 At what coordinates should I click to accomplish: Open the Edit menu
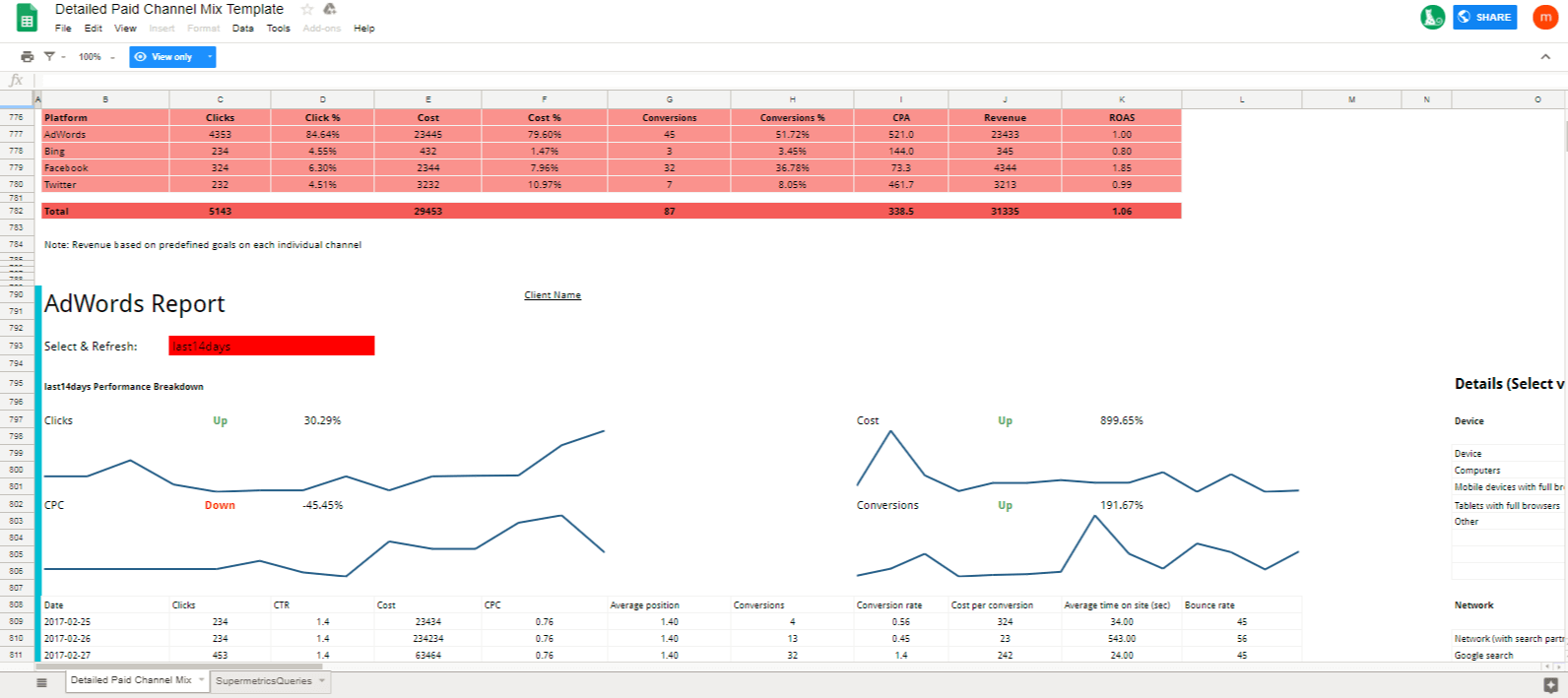point(94,29)
